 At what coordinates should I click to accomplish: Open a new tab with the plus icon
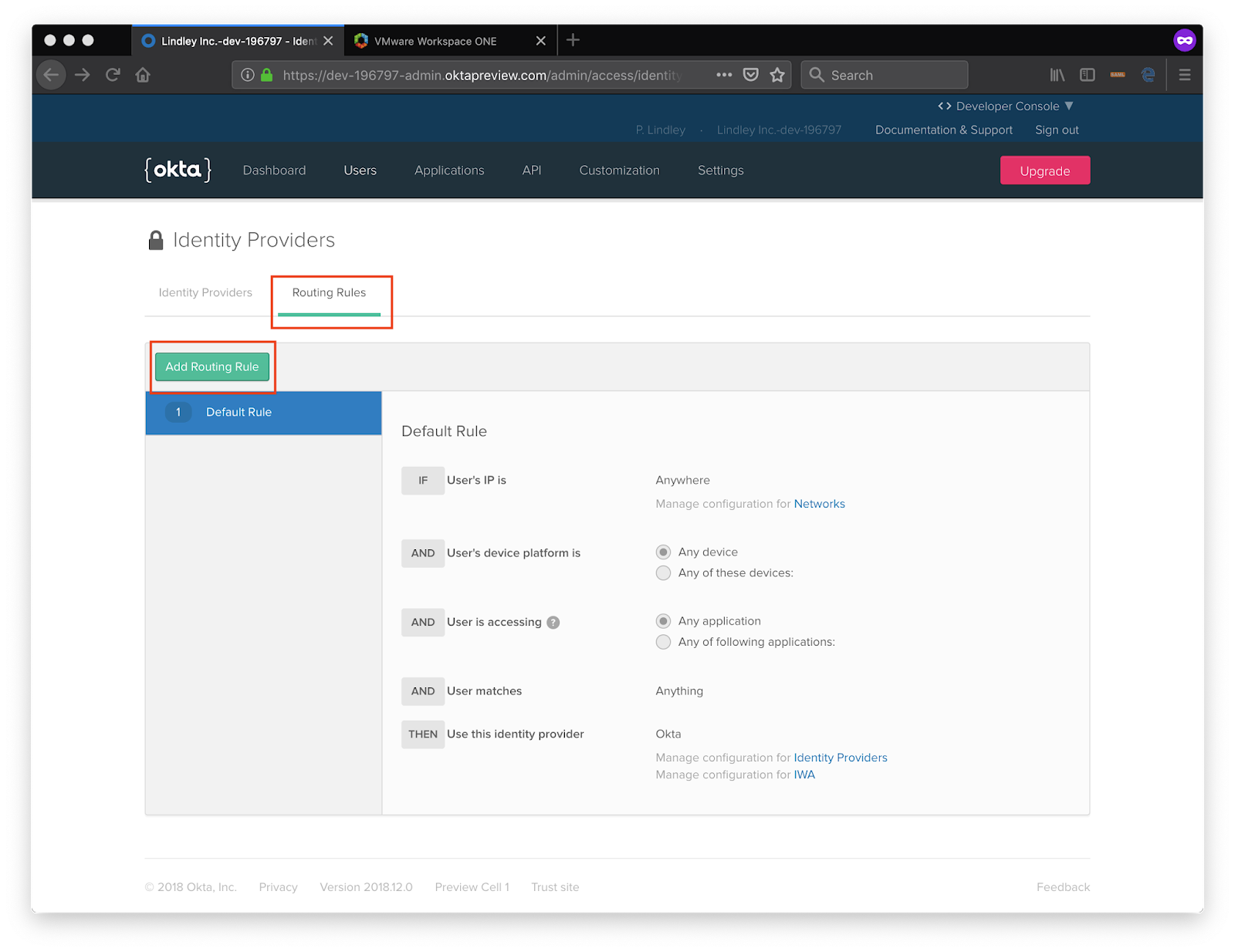573,40
